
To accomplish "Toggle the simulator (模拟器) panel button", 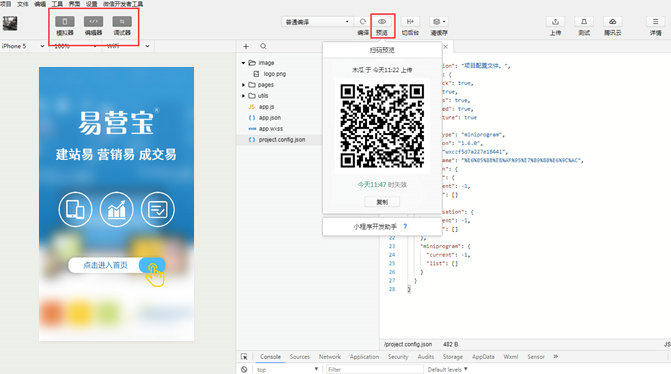I will pos(65,21).
